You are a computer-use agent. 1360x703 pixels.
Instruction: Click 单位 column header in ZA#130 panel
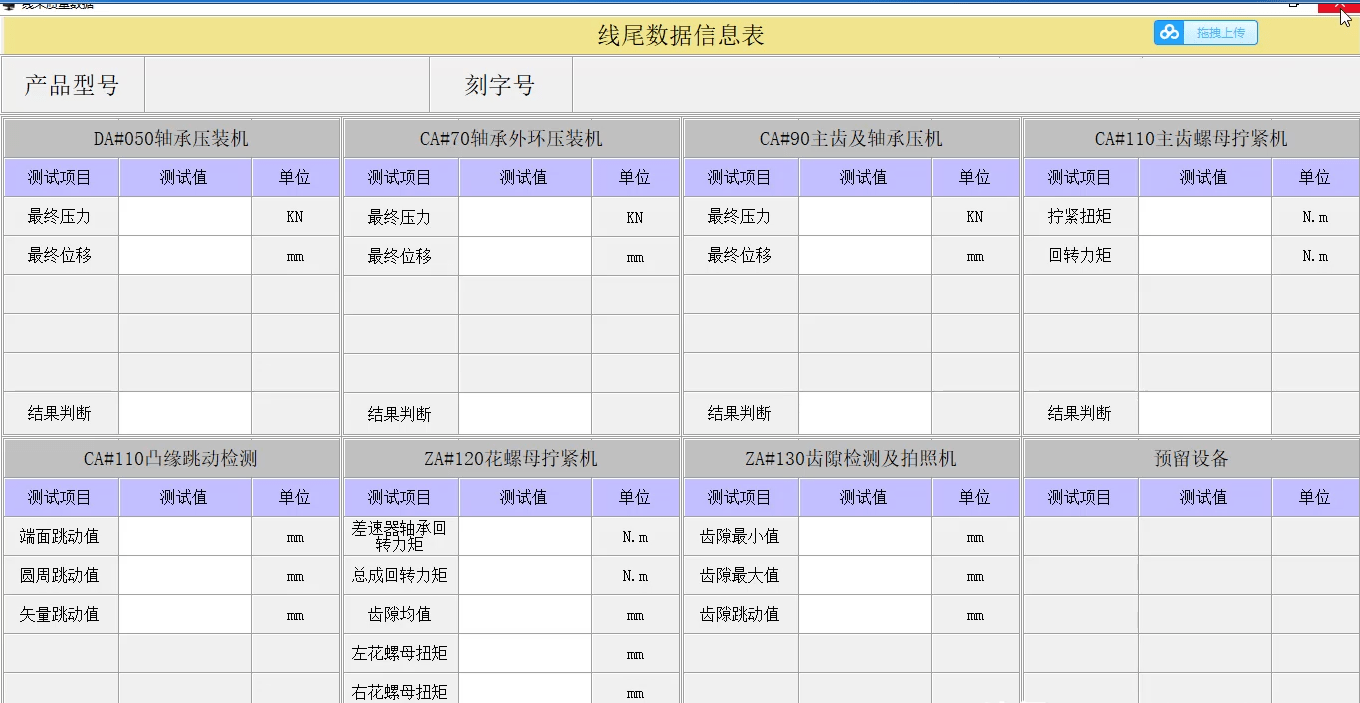point(974,497)
